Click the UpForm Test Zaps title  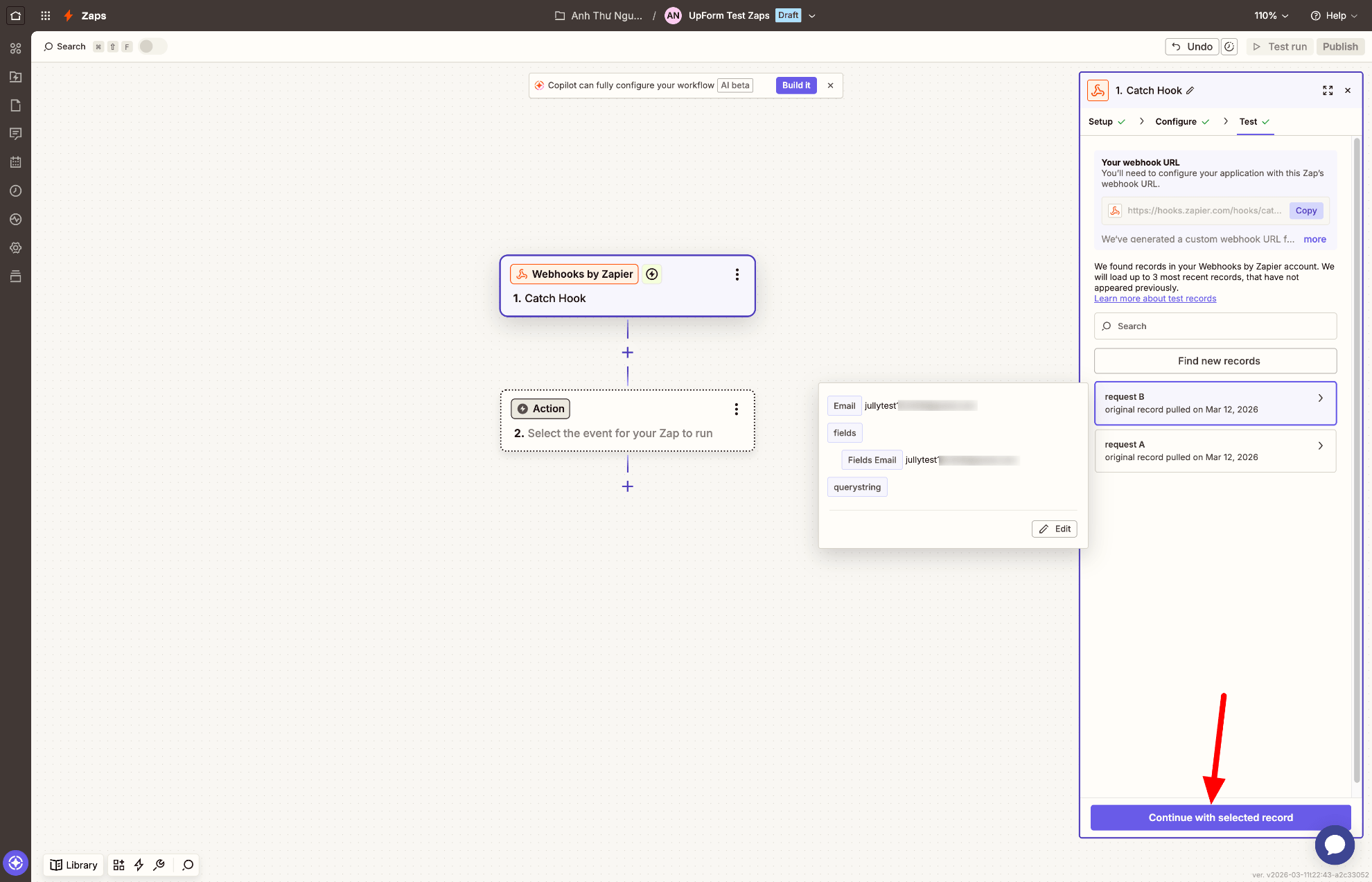click(x=729, y=15)
